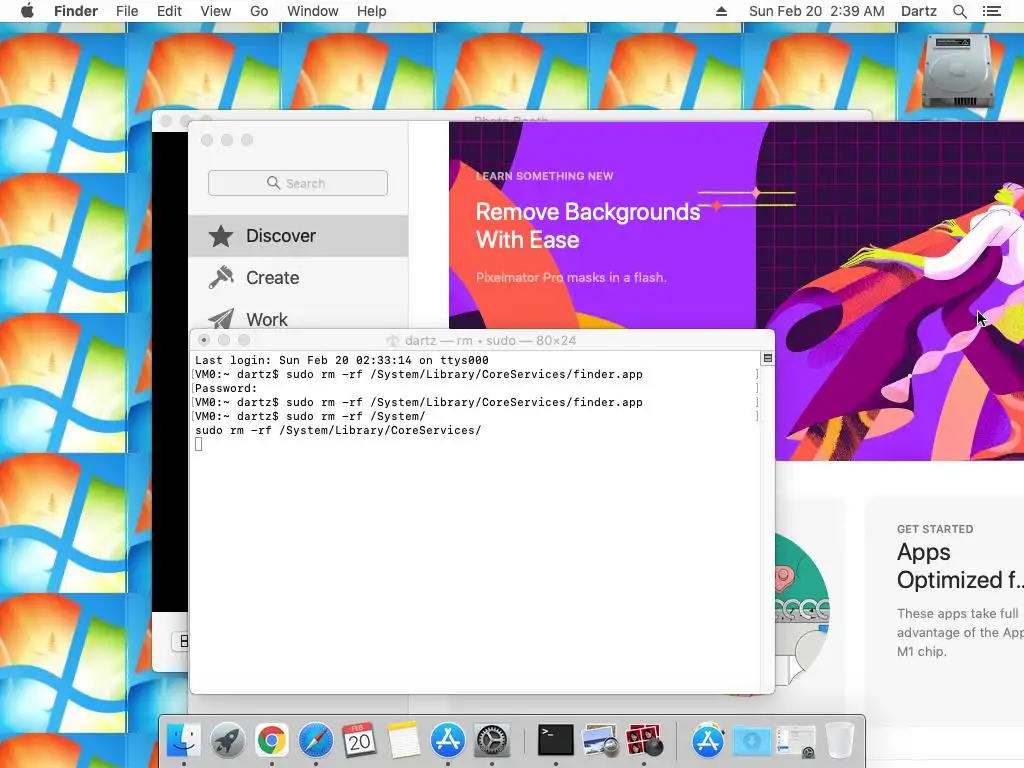Open Finder from the Dock
Screen dimensions: 1024x768
[184, 740]
